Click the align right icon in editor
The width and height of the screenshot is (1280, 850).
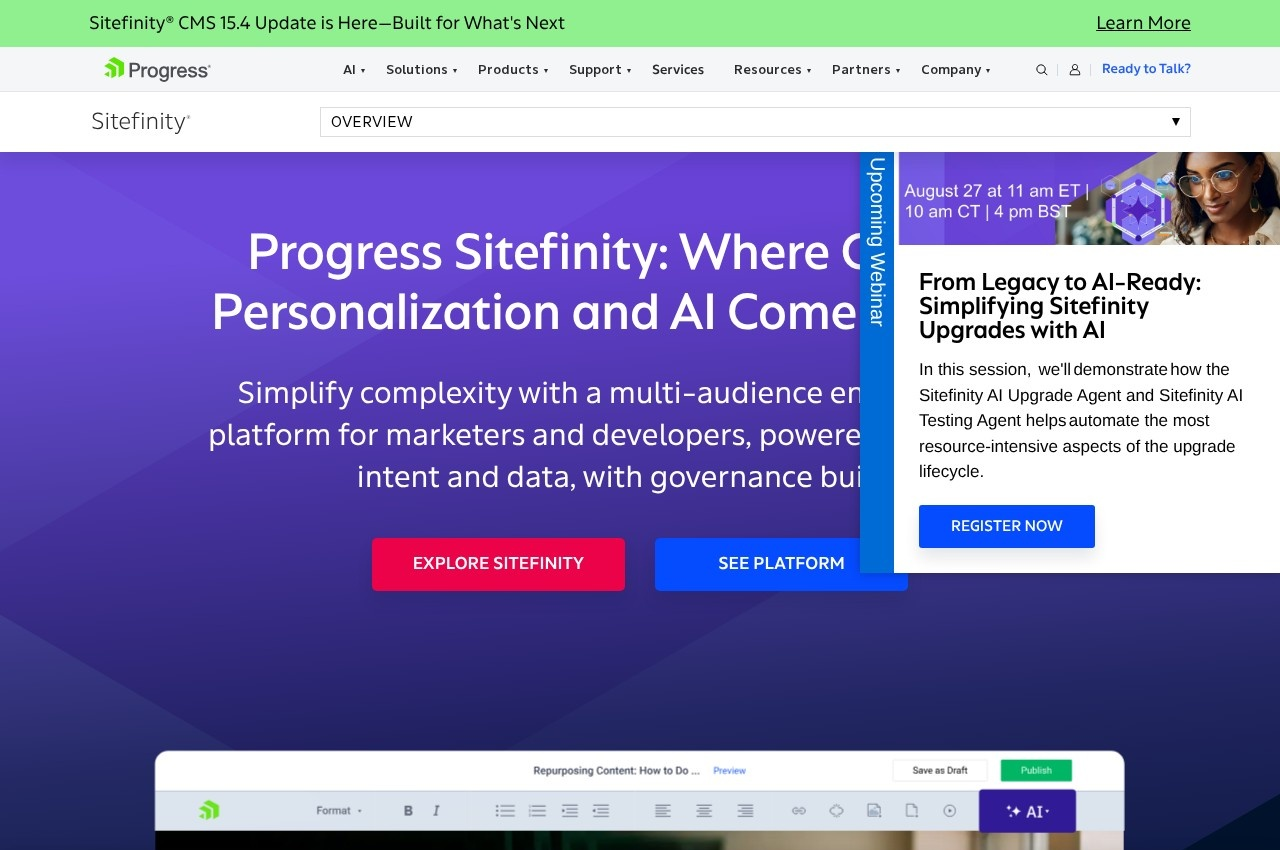(x=745, y=811)
